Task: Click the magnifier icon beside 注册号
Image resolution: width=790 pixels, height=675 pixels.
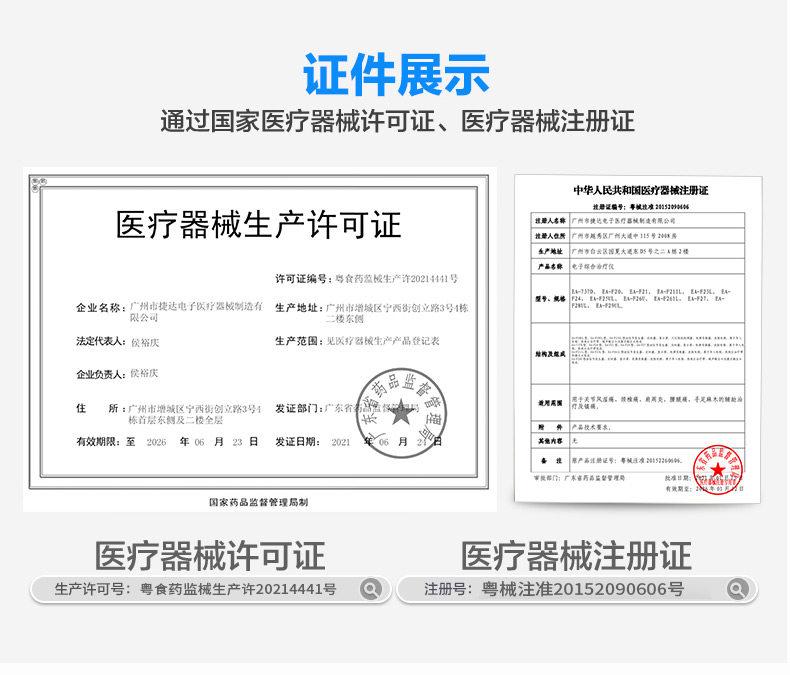Action: [737, 589]
